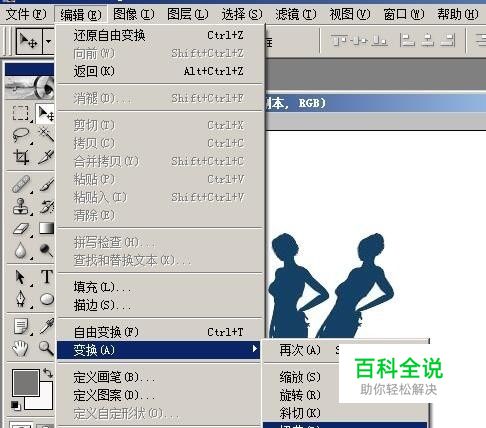Select the Notes tool
This screenshot has height=428, width=486.
(x=20, y=326)
